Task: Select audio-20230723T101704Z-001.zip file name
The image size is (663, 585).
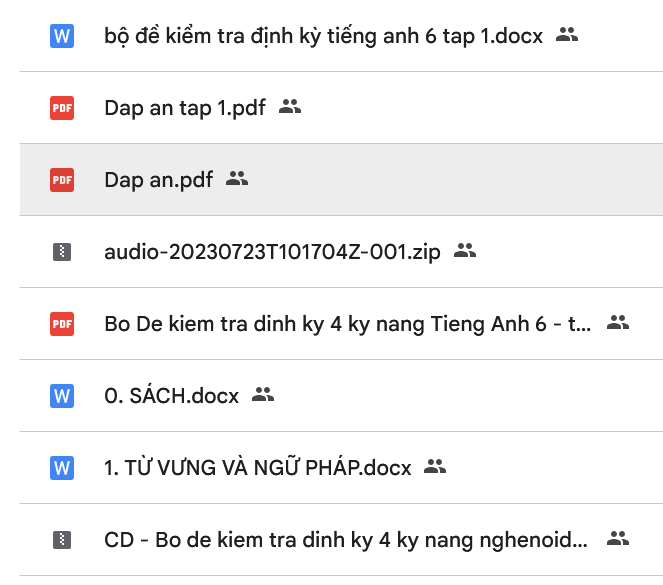Action: (272, 252)
